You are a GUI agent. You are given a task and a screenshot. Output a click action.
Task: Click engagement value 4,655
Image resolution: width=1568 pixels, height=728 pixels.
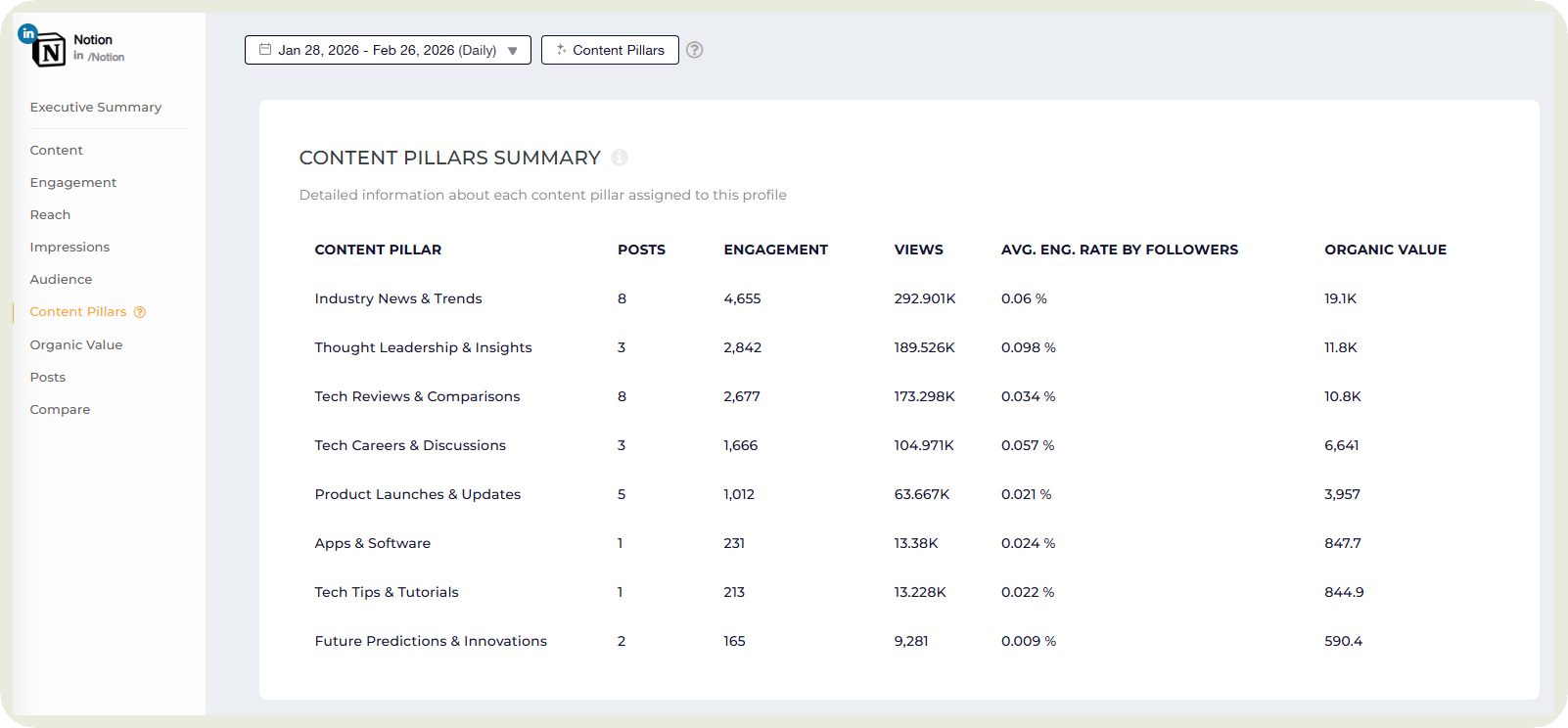(742, 298)
